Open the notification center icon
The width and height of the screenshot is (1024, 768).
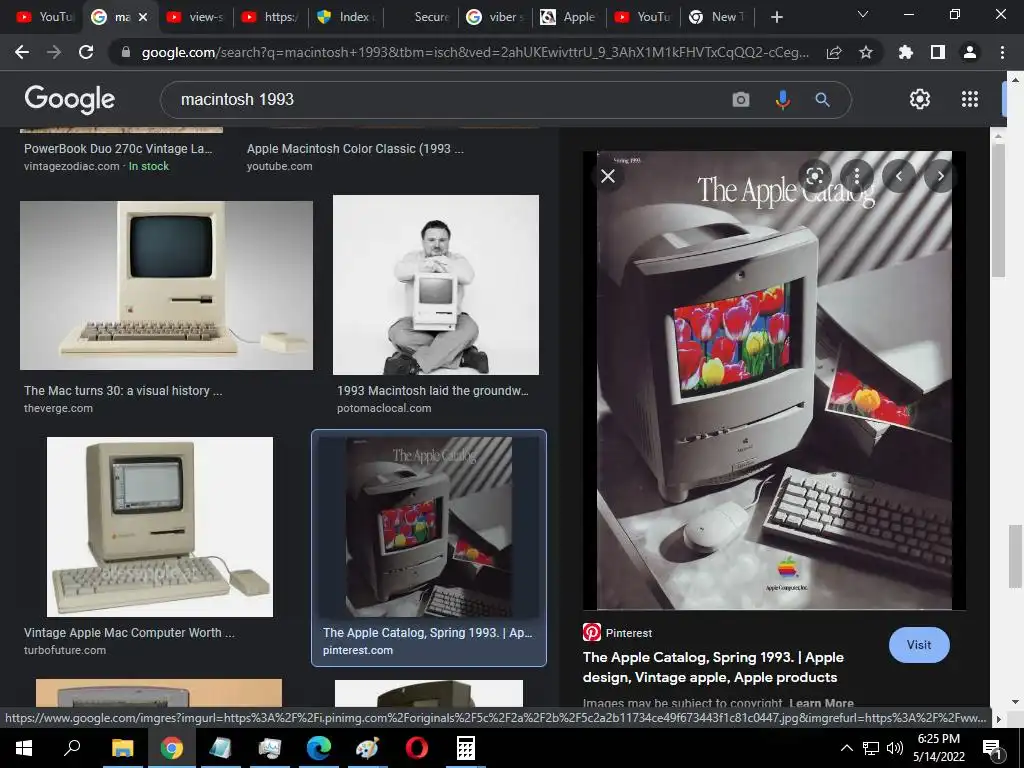pyautogui.click(x=993, y=748)
